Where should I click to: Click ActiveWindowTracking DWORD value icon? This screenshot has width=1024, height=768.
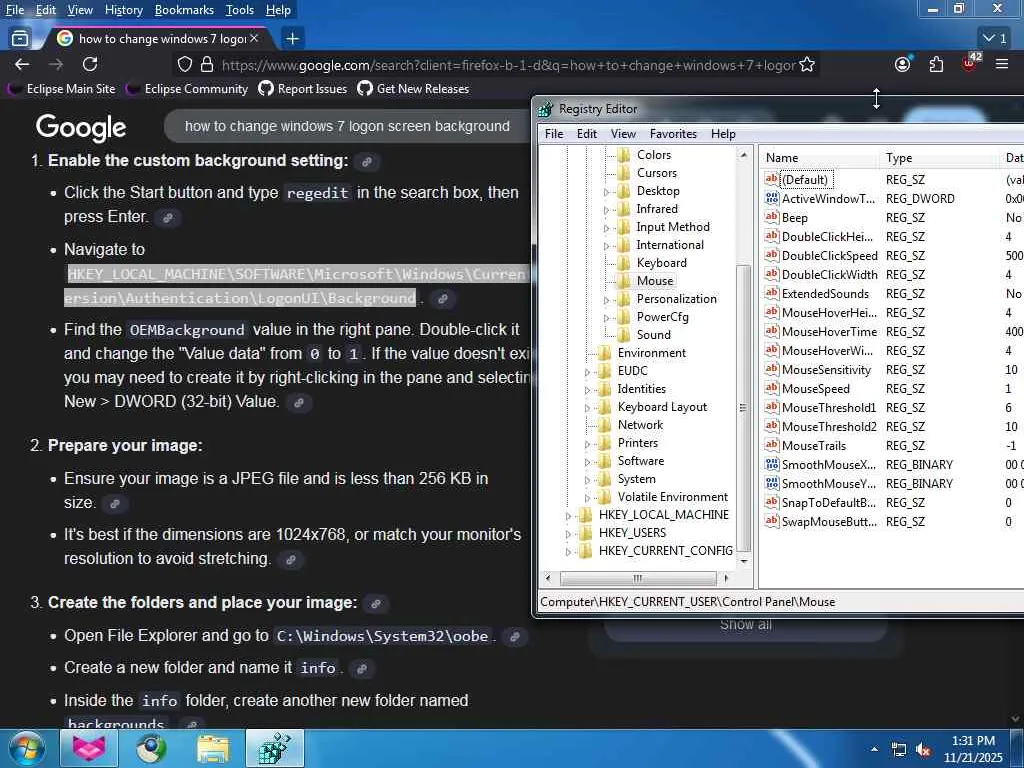[x=772, y=198]
